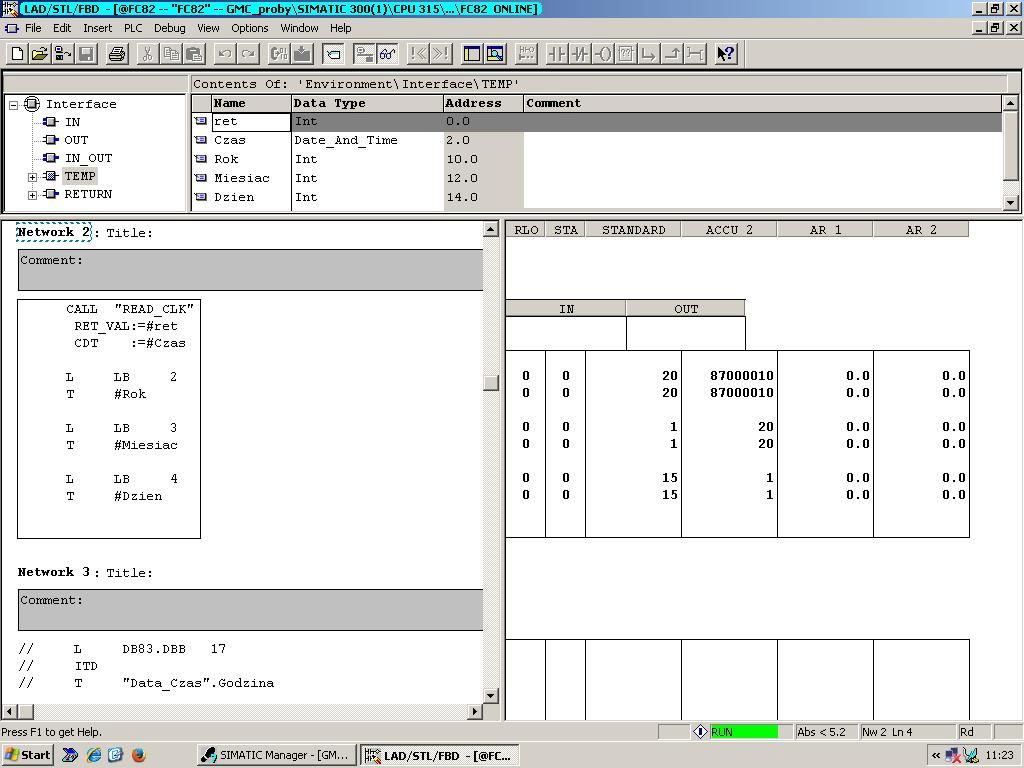Expand the RETURN tree node
This screenshot has width=1024, height=768.
point(32,195)
